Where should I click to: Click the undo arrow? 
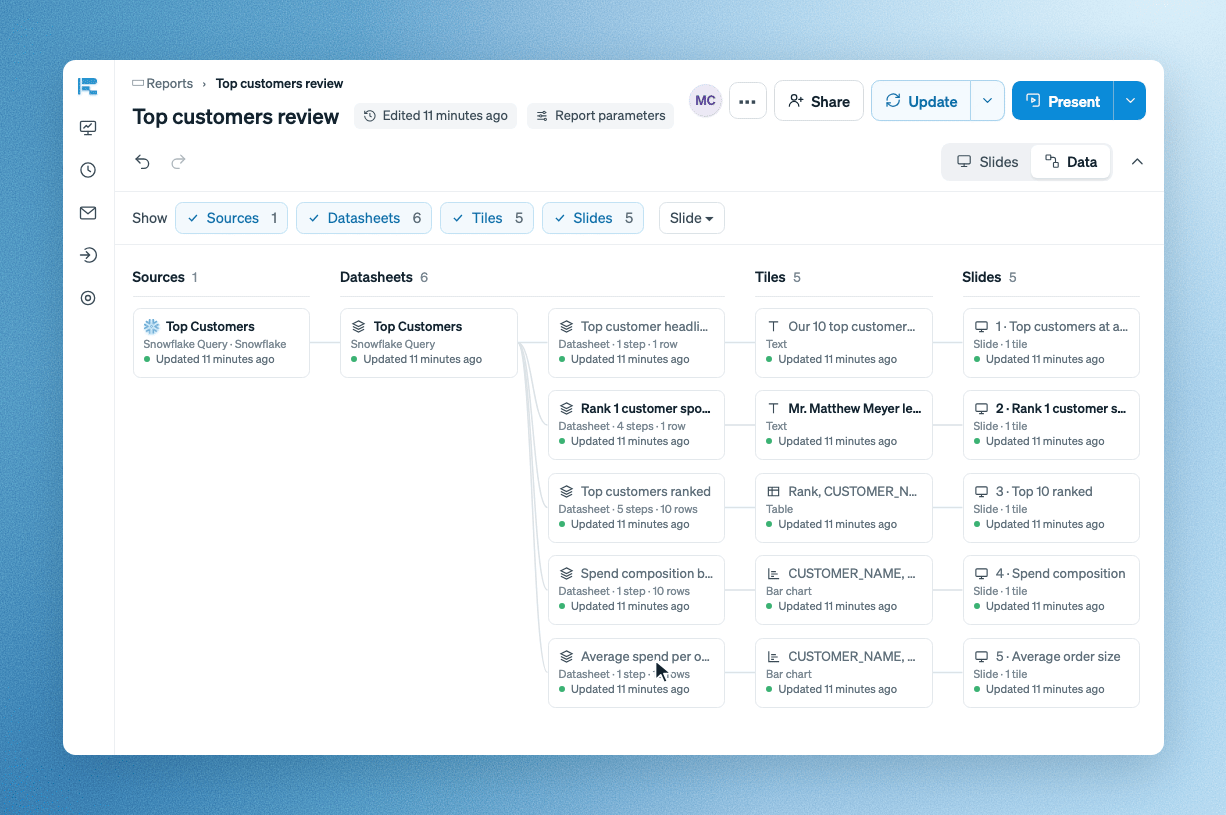[143, 162]
